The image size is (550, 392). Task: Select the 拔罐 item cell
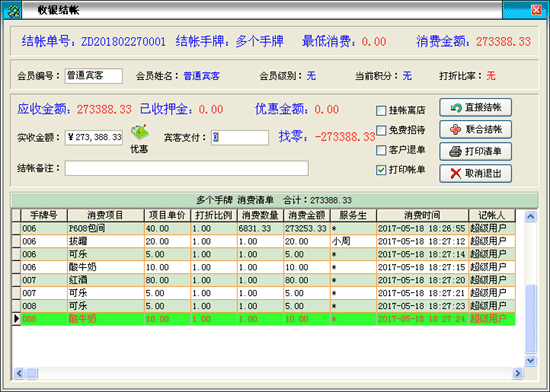tap(106, 242)
